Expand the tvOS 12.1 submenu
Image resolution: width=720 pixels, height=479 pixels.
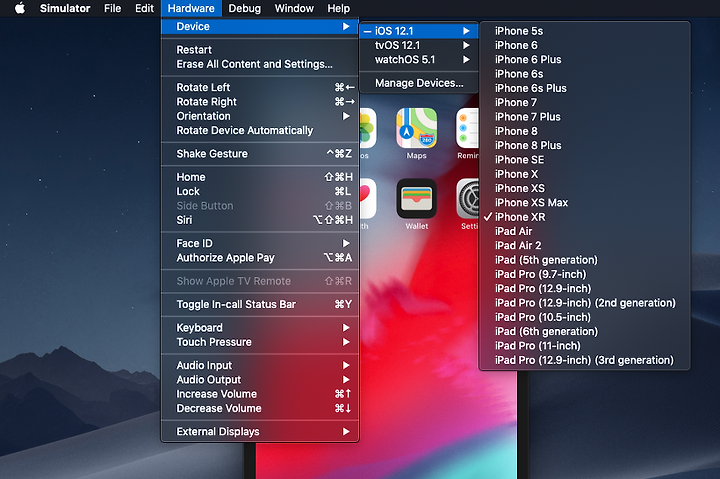click(419, 45)
